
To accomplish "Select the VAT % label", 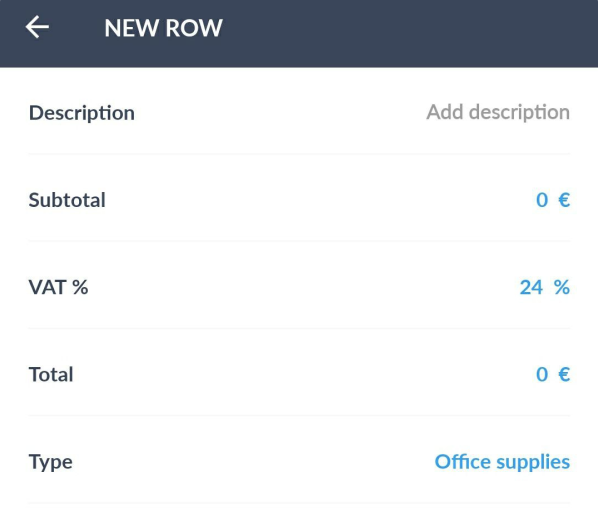I will coord(58,287).
